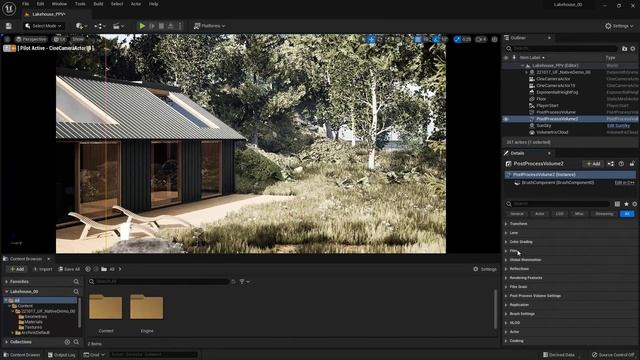The image size is (640, 360).
Task: Open camera speed setting in viewport
Action: (481, 39)
